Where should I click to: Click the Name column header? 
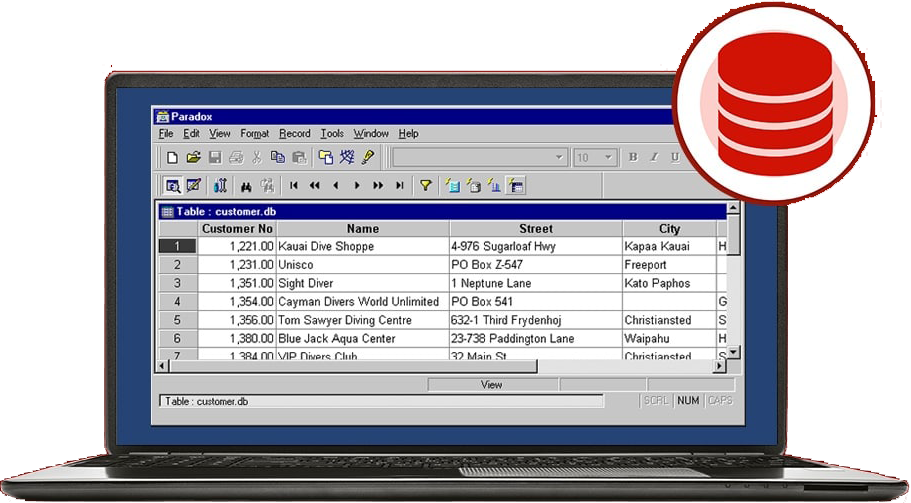pos(363,229)
